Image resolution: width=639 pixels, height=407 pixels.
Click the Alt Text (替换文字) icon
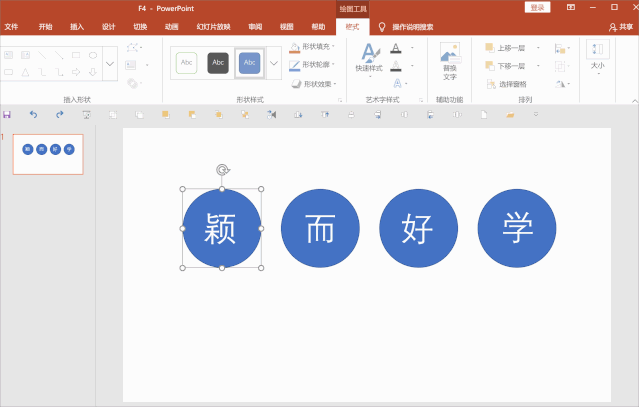(449, 61)
